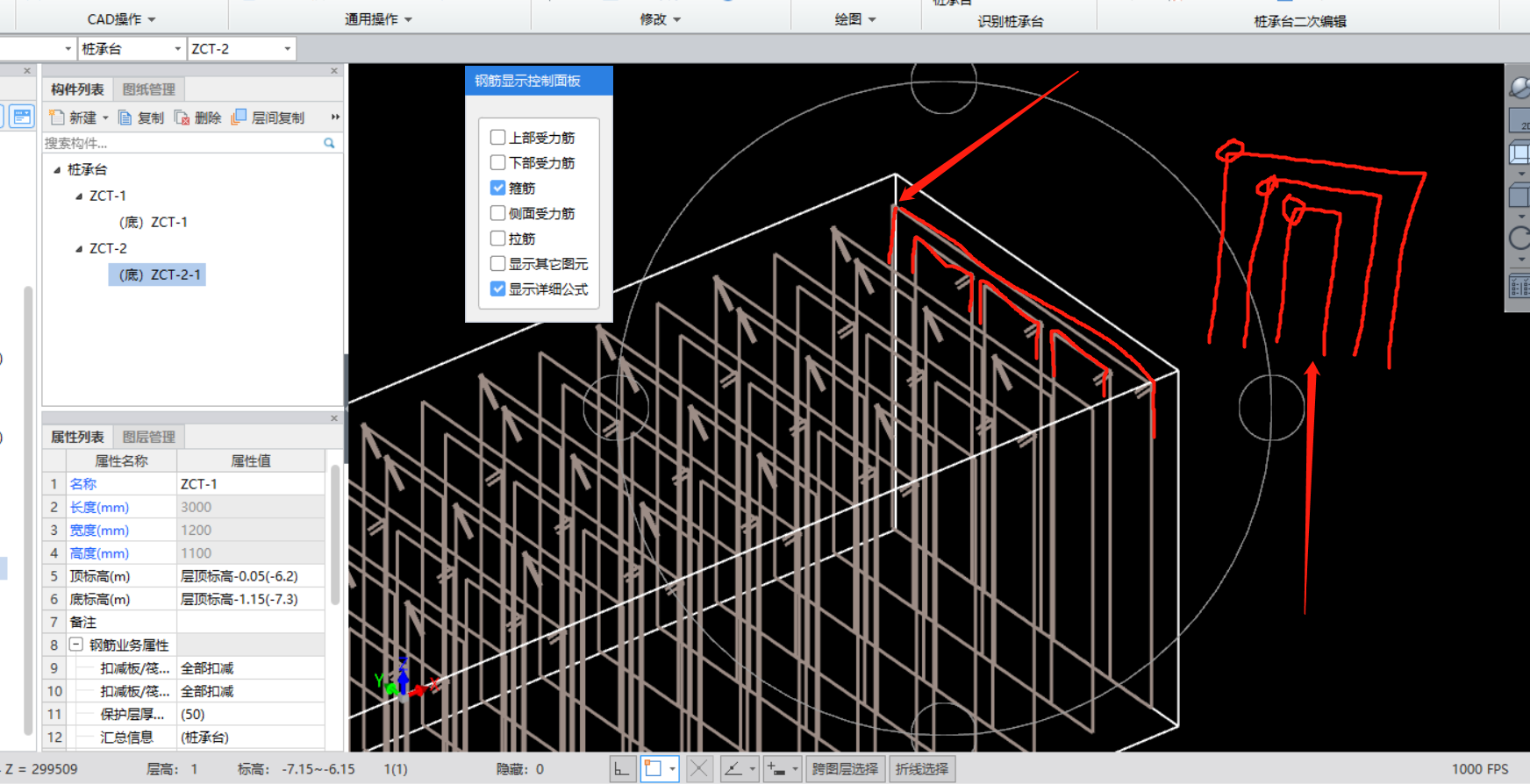This screenshot has width=1530, height=784.
Task: Enable 侧面受力筋 checkbox
Action: point(497,213)
